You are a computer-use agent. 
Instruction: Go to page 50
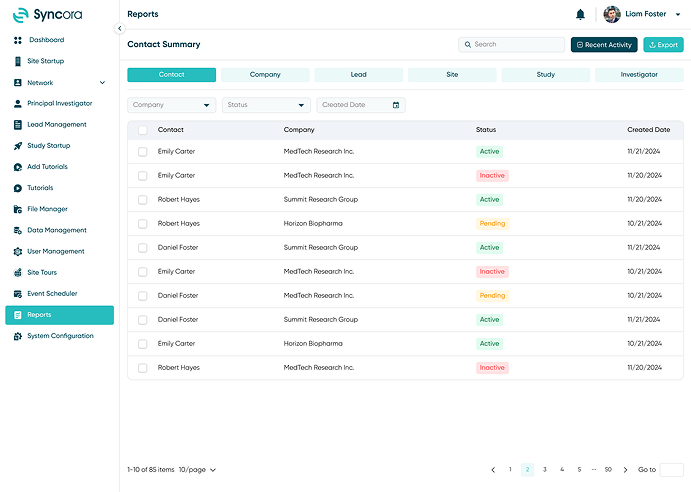click(x=608, y=470)
